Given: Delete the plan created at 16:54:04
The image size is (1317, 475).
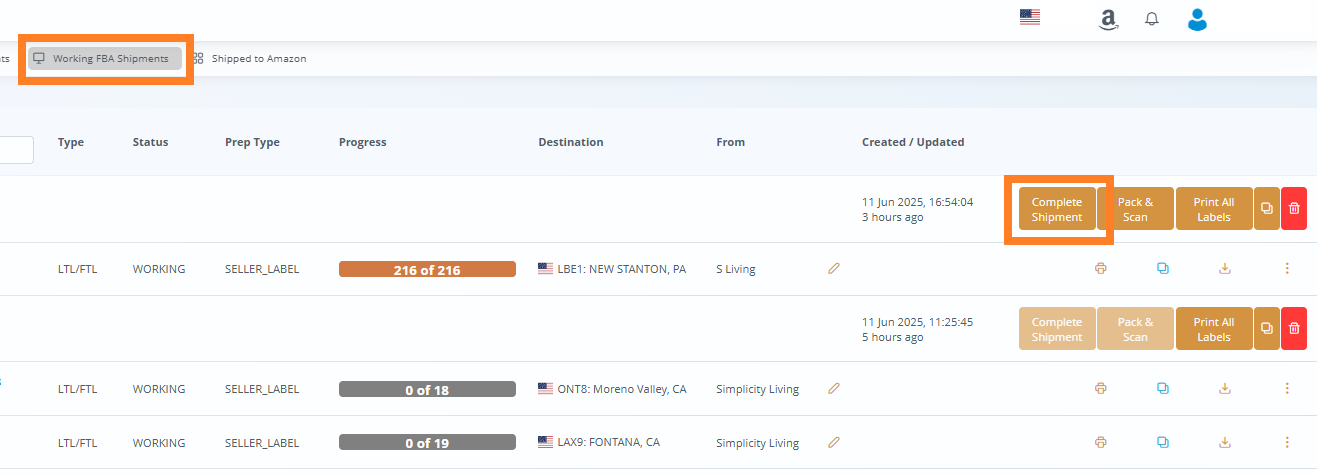Looking at the screenshot, I should (1293, 209).
